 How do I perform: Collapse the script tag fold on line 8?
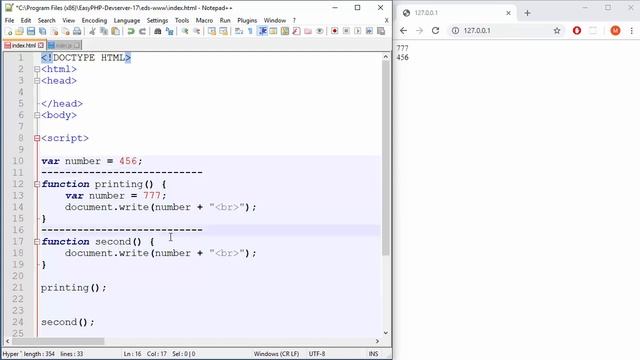click(x=37, y=138)
